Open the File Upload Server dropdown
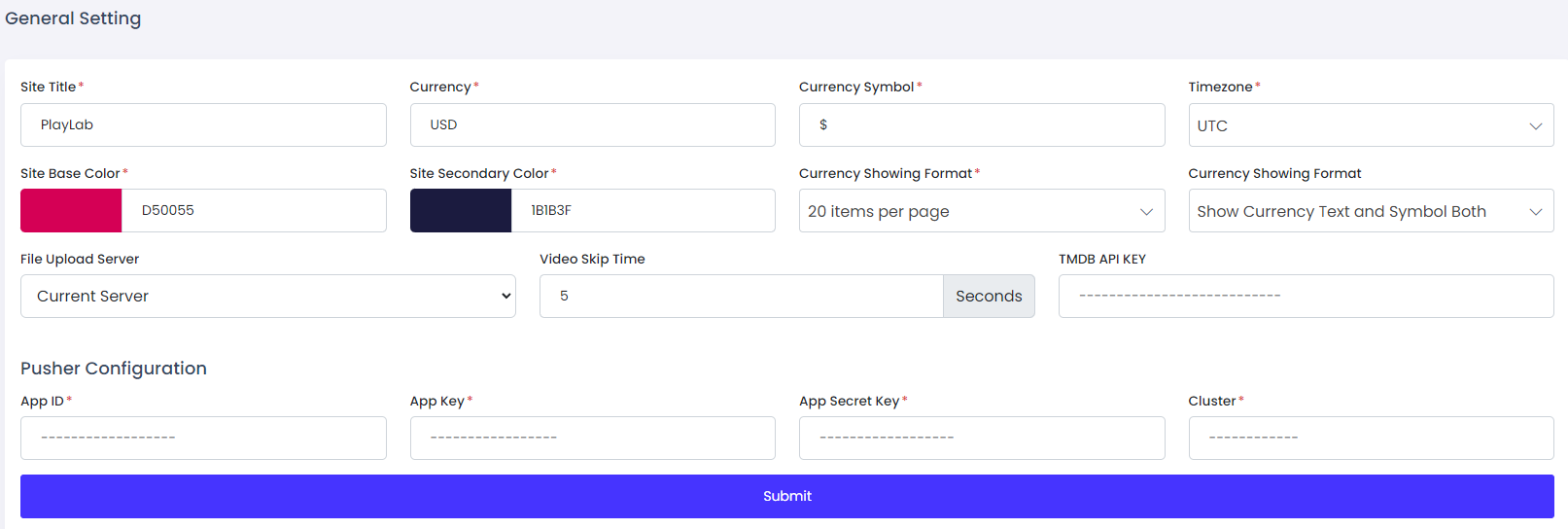Screen dimensions: 1568x529 click(267, 297)
